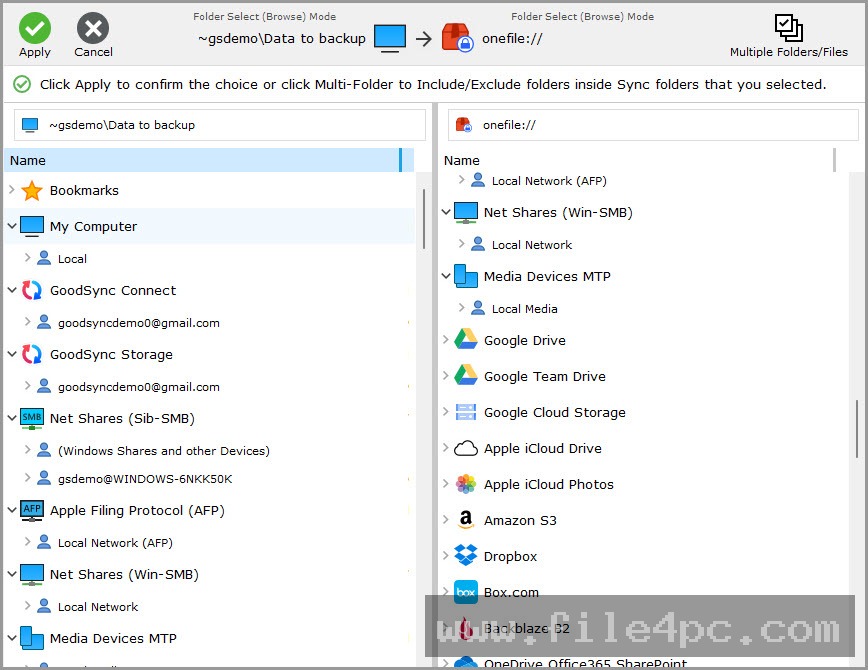Select (Windows Shares and other Devices) entry
This screenshot has width=868, height=670.
(163, 451)
